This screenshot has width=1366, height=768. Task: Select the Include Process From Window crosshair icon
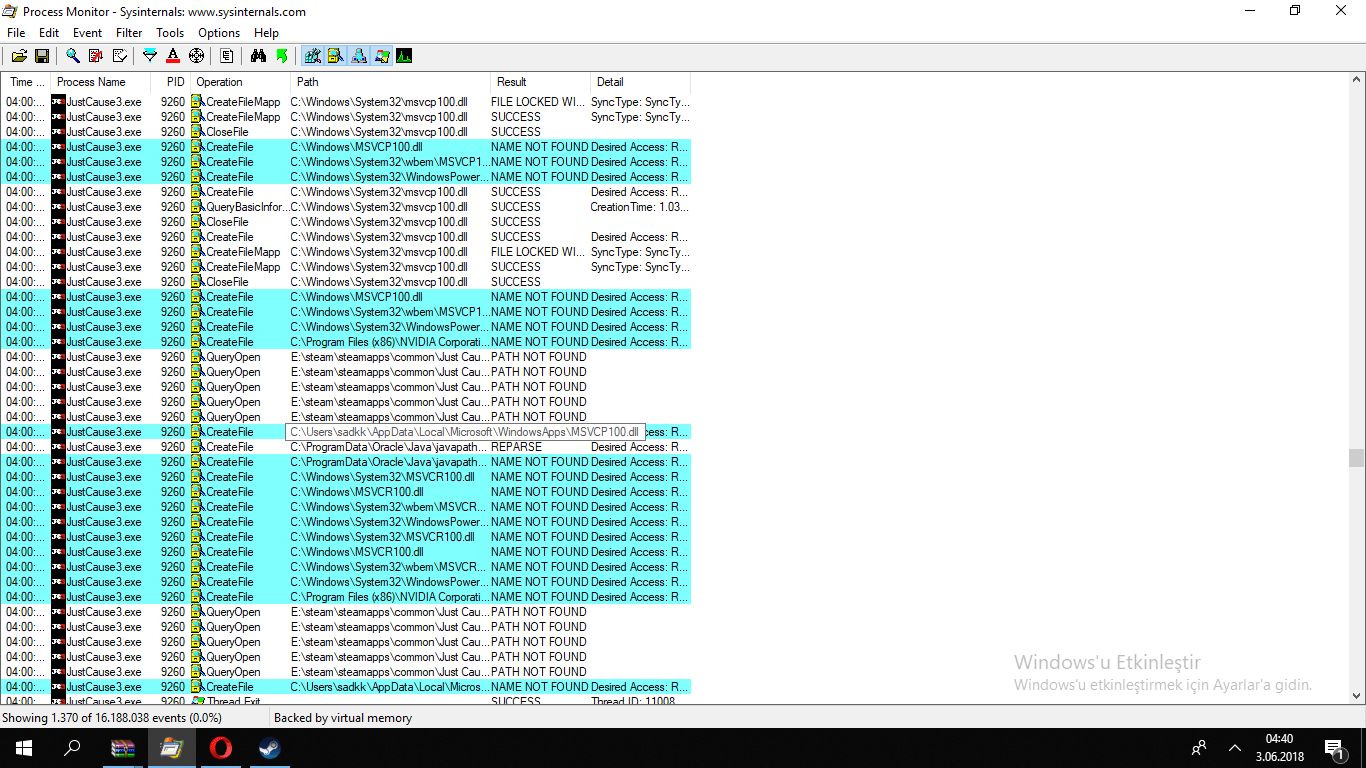[196, 56]
